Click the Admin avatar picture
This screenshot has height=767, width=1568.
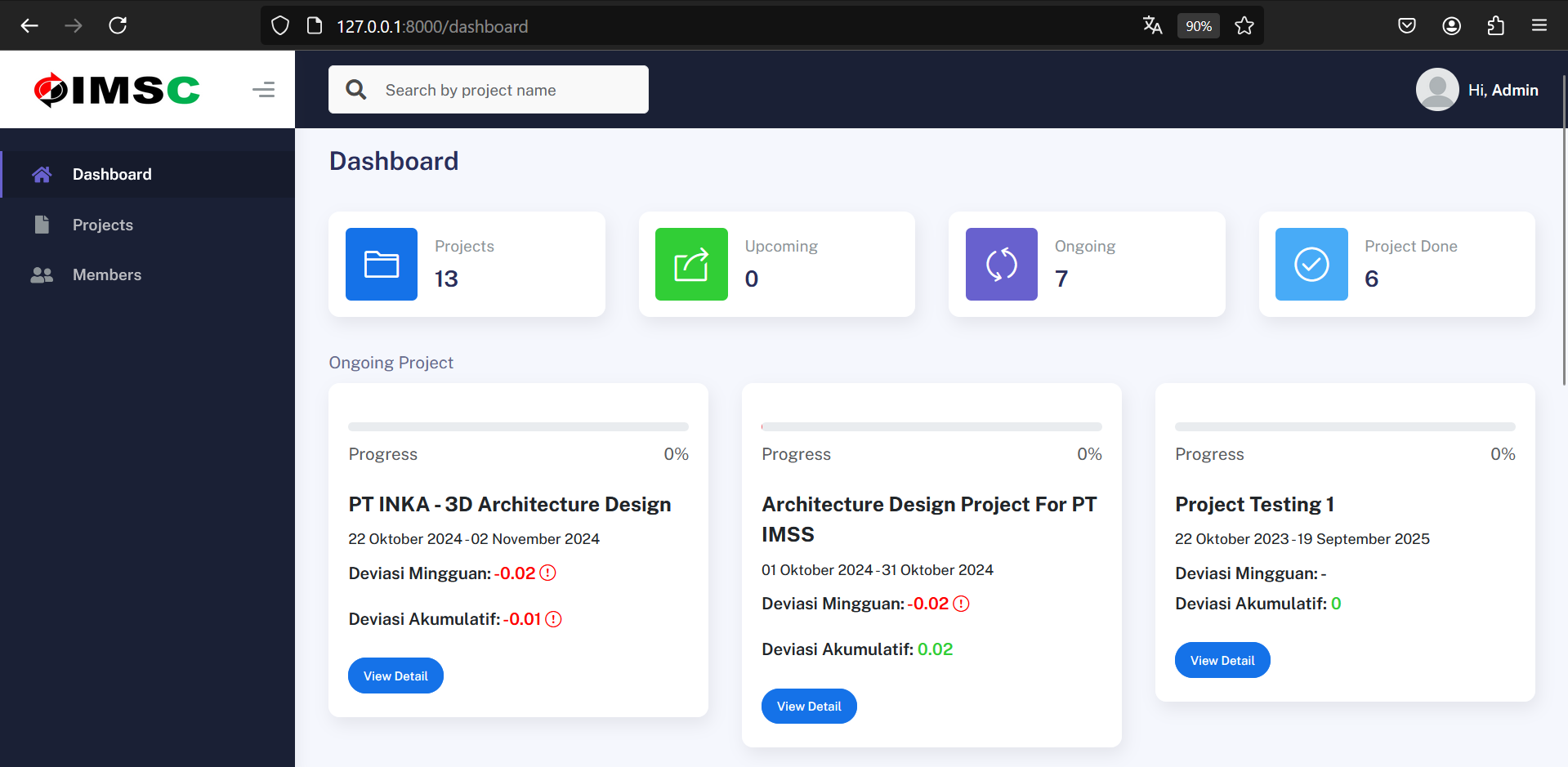[1436, 90]
